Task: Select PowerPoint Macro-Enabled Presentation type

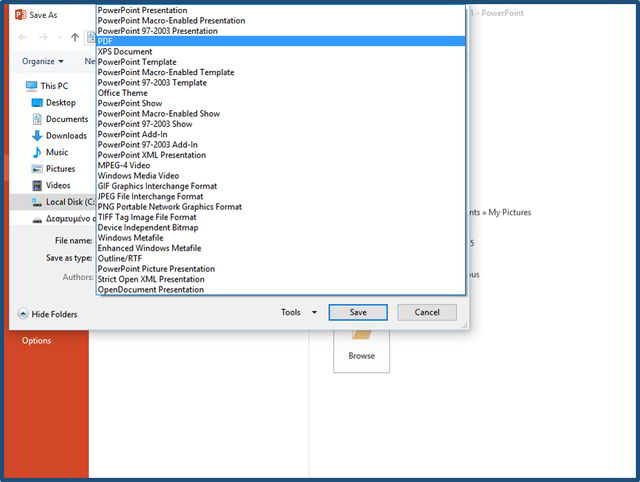Action: (x=281, y=20)
